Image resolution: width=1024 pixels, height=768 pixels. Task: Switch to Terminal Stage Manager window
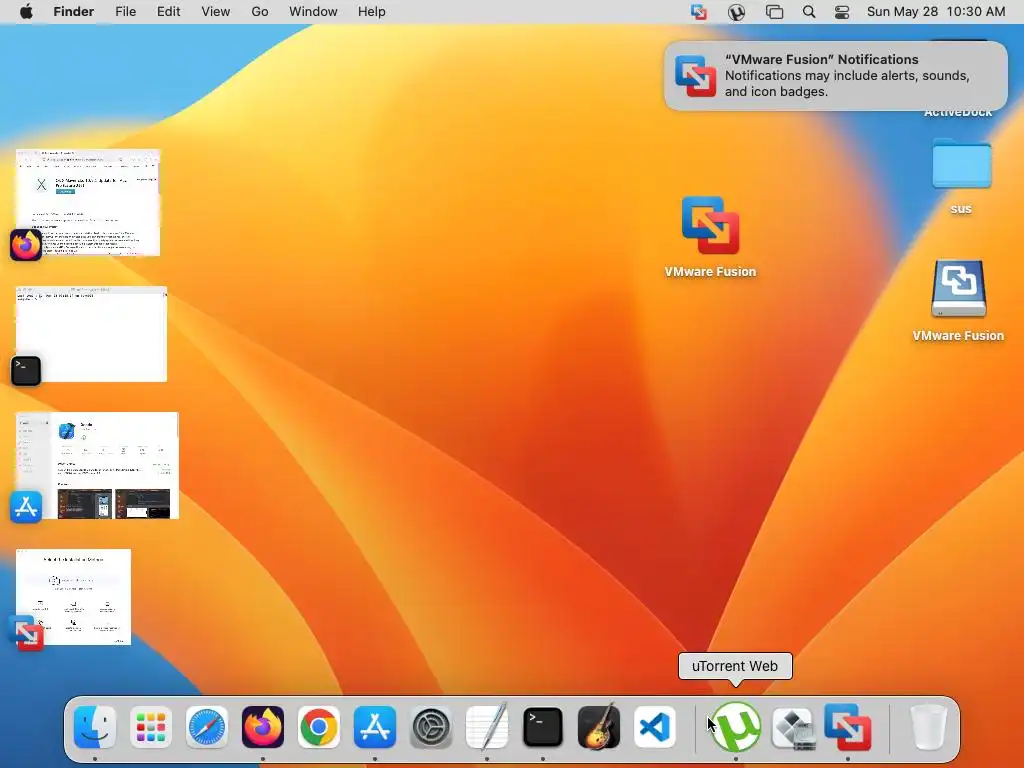91,334
